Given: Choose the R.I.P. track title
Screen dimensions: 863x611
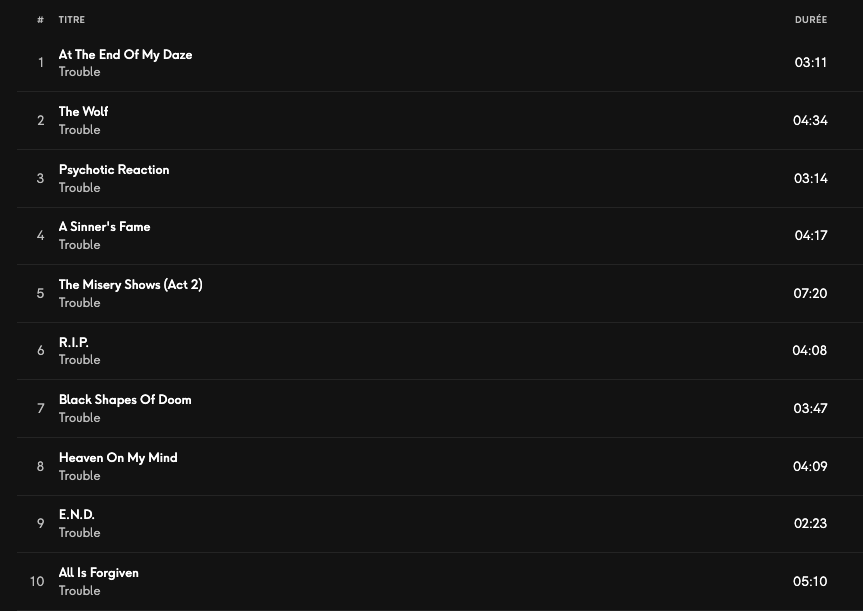Looking at the screenshot, I should point(74,342).
